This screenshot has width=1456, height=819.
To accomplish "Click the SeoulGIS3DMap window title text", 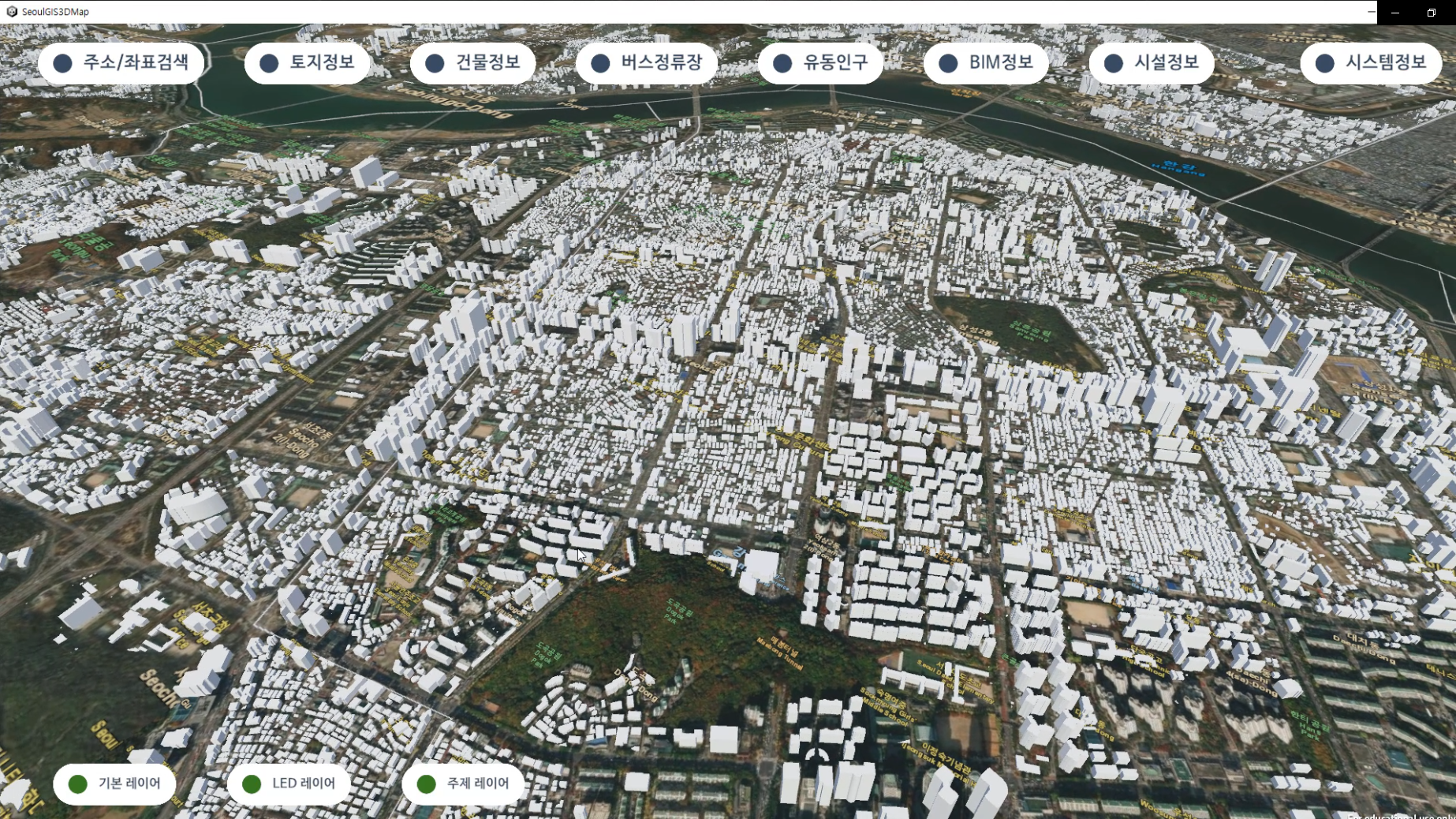I will tap(55, 12).
